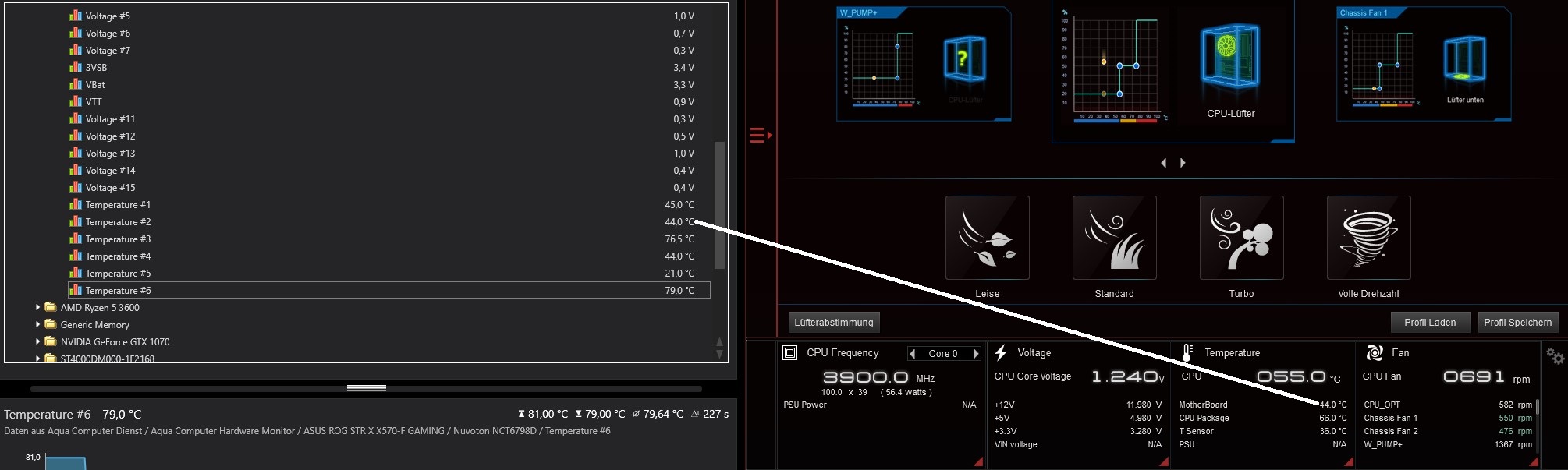Select the Leise fan profile icon
Viewport: 1568px width, 470px height.
coord(987,238)
